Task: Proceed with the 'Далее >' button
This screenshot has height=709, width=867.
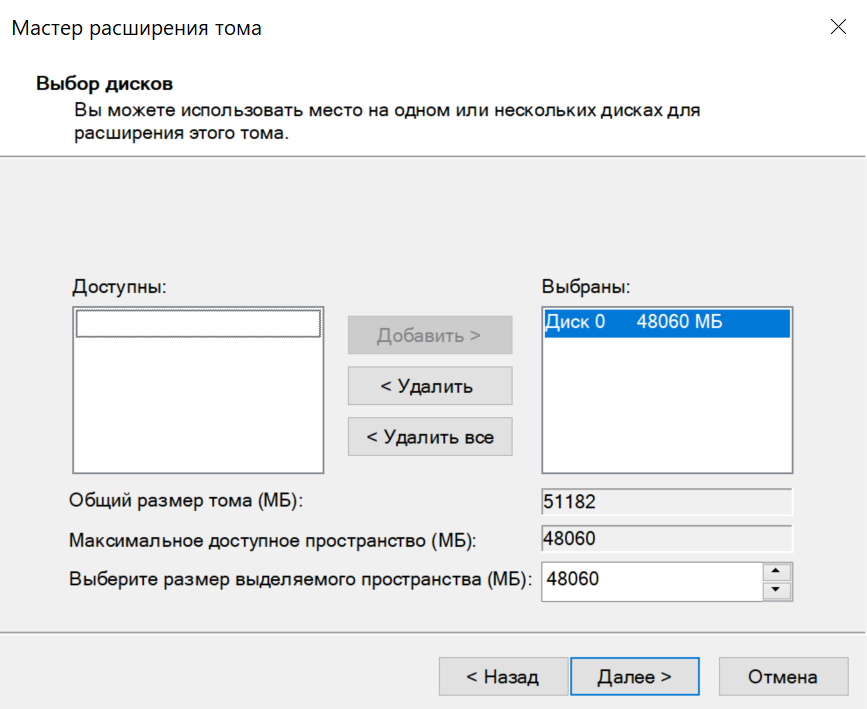Action: click(x=634, y=677)
